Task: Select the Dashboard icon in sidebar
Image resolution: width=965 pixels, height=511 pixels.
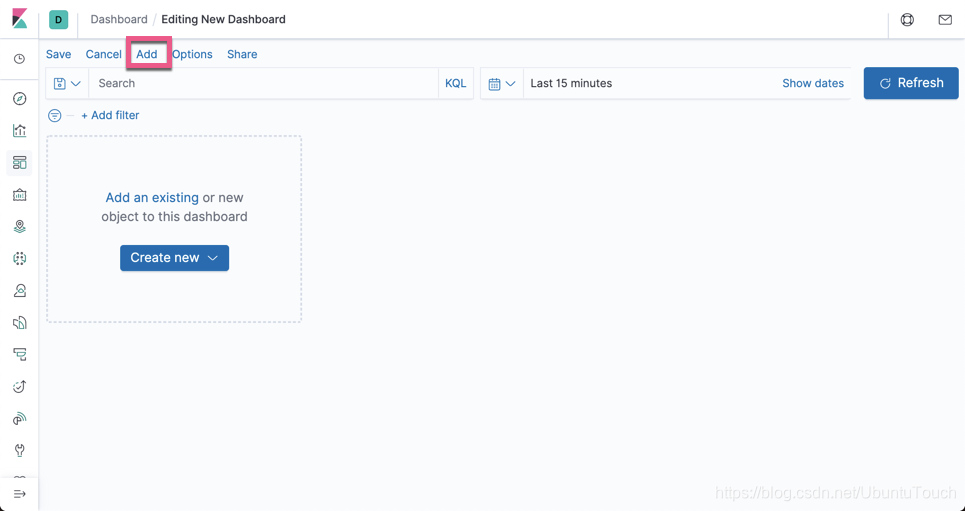Action: [x=20, y=163]
